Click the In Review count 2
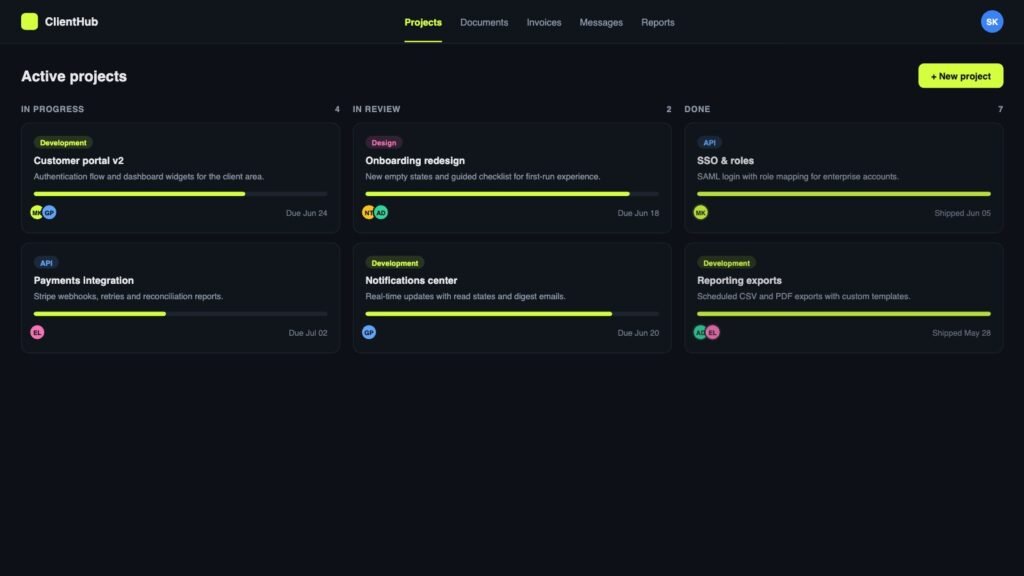The height and width of the screenshot is (576, 1024). tap(669, 109)
